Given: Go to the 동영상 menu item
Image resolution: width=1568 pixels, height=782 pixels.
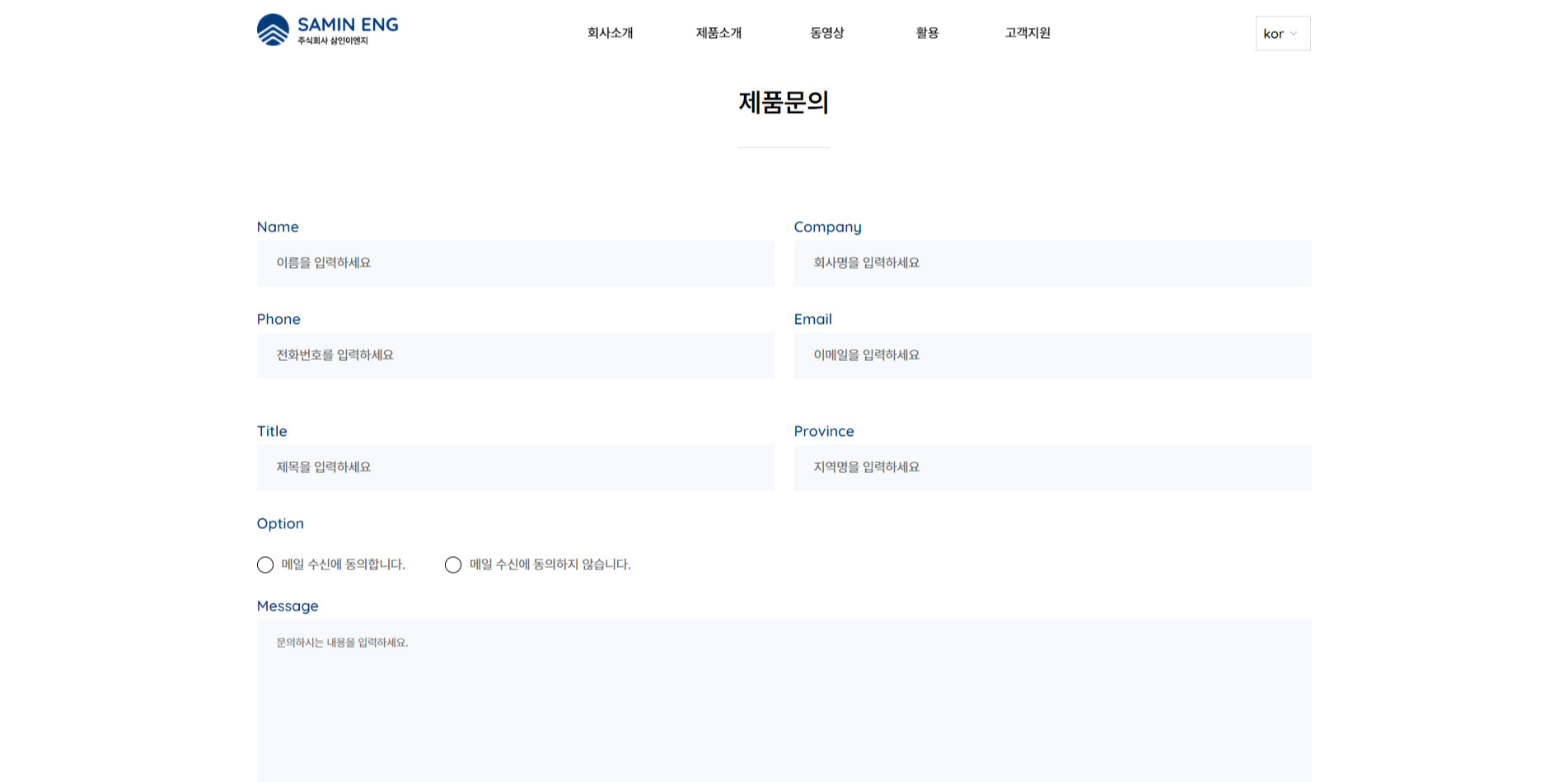Looking at the screenshot, I should (x=826, y=33).
